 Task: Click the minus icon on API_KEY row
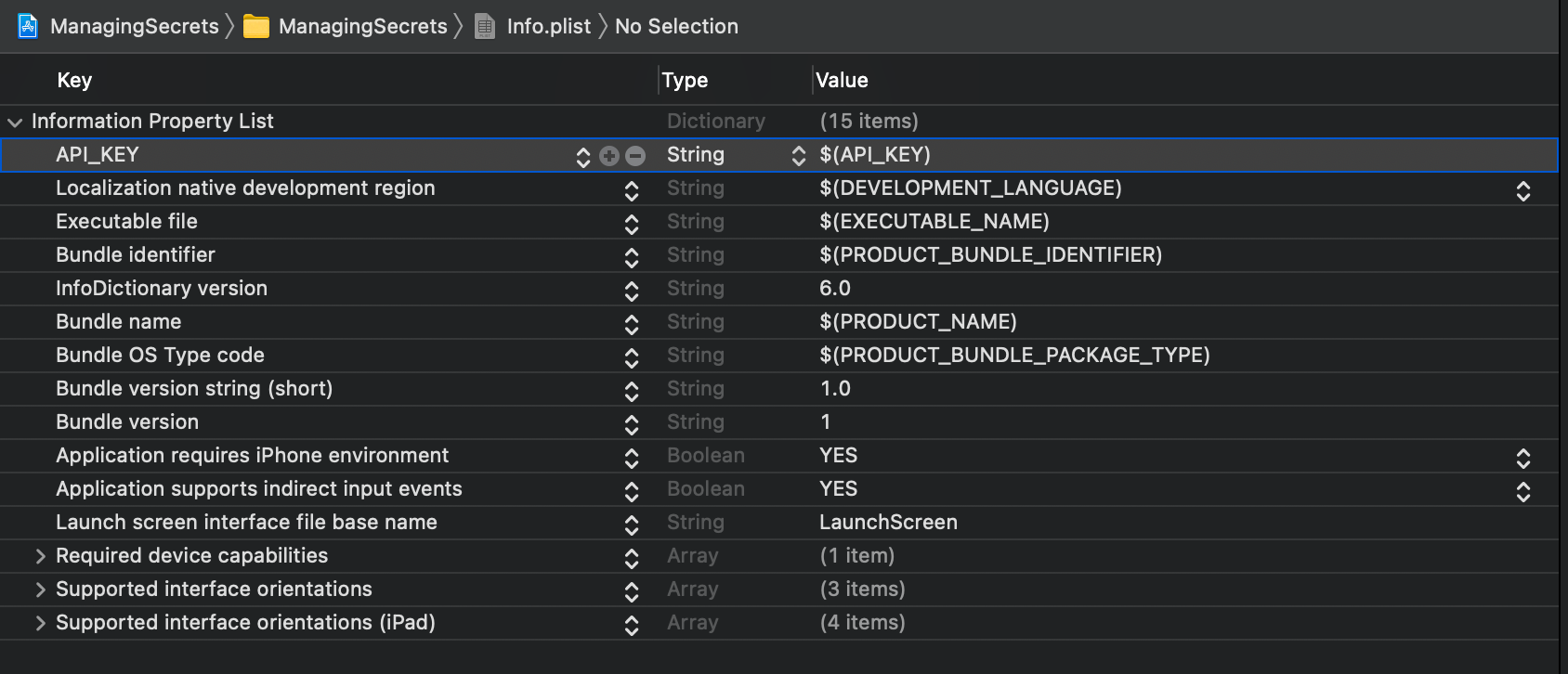point(635,156)
